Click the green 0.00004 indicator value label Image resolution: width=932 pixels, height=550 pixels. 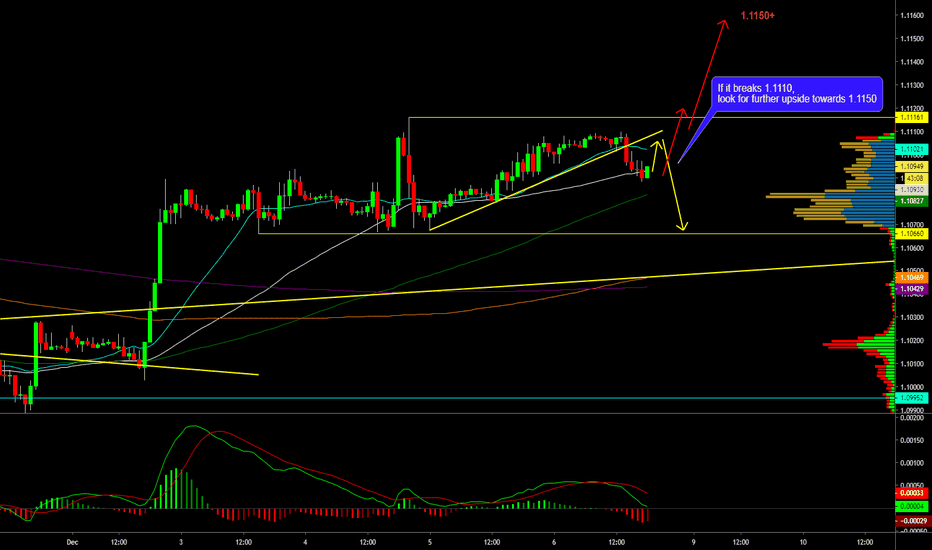911,507
